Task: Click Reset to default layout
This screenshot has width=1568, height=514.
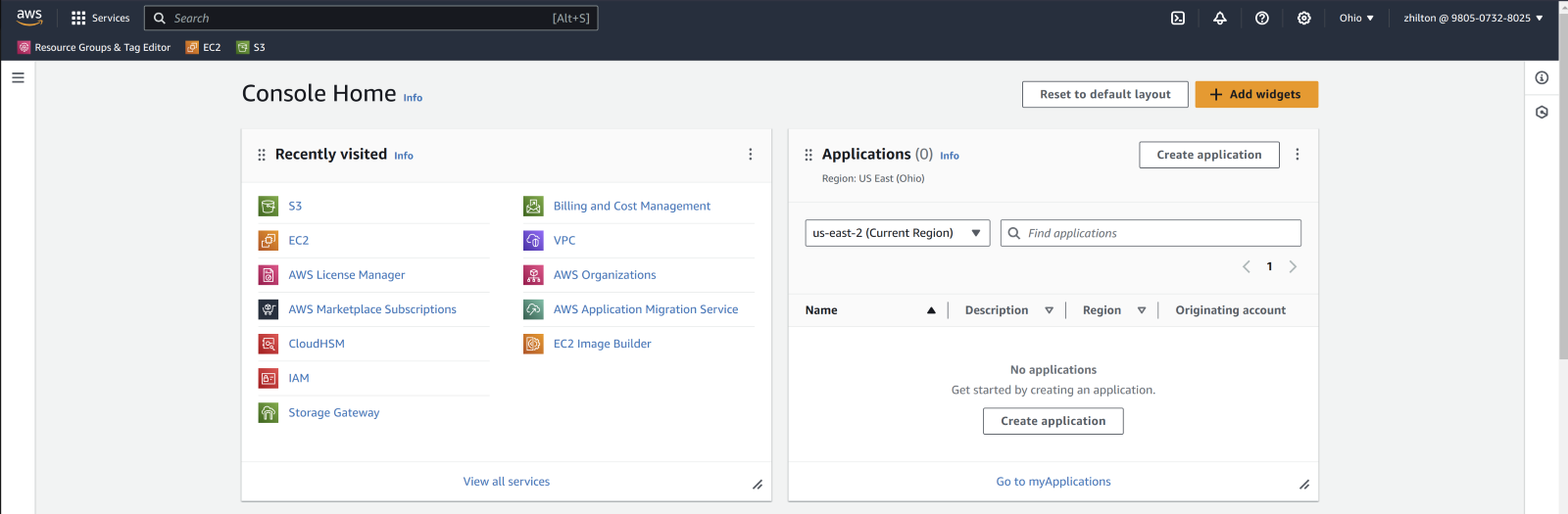Action: [1105, 94]
